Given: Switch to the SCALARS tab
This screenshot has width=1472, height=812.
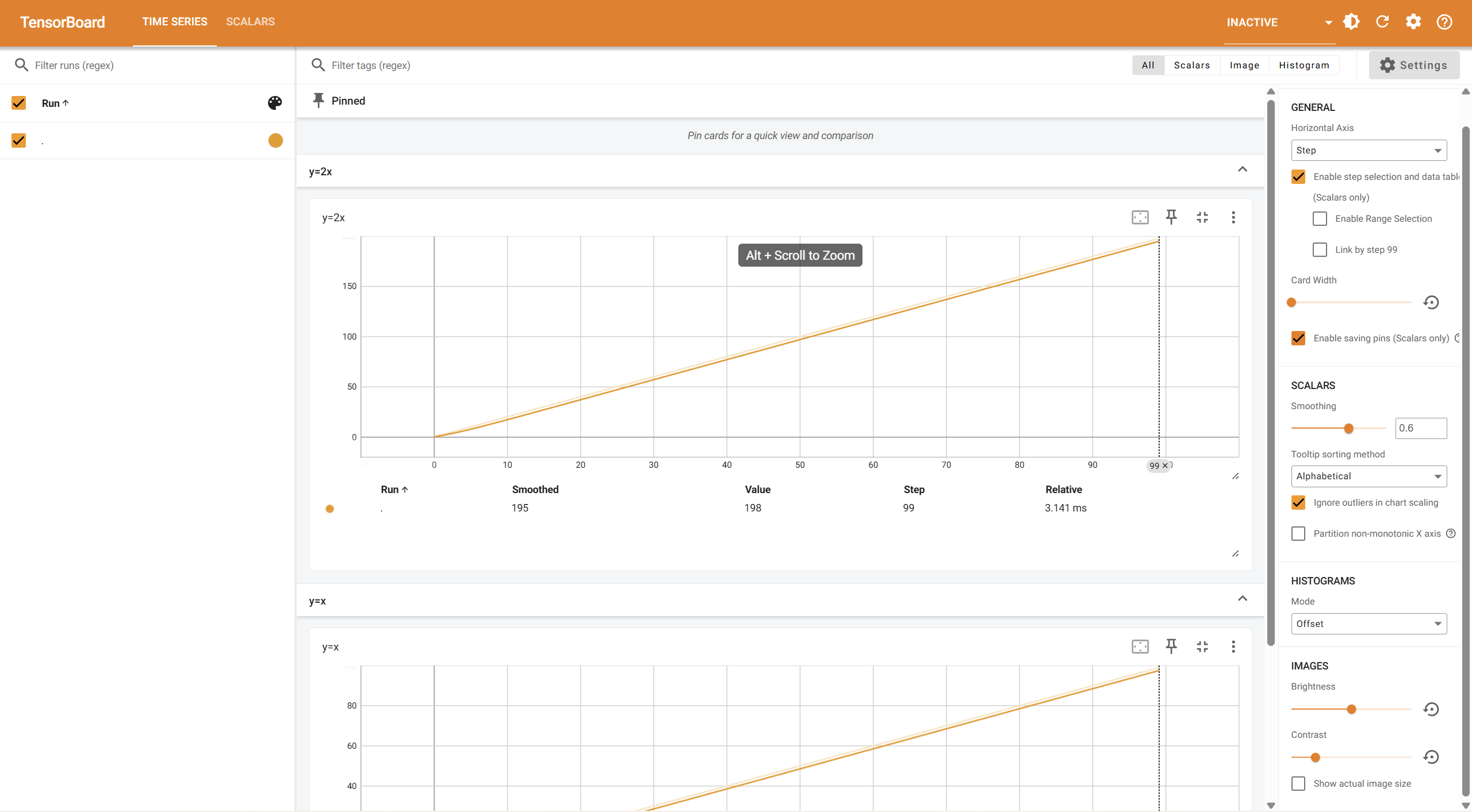Looking at the screenshot, I should [x=250, y=22].
